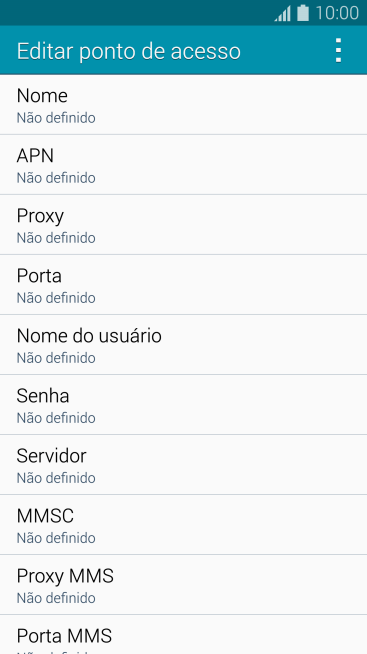
Task: Tap the signal strength icon
Action: pos(282,13)
